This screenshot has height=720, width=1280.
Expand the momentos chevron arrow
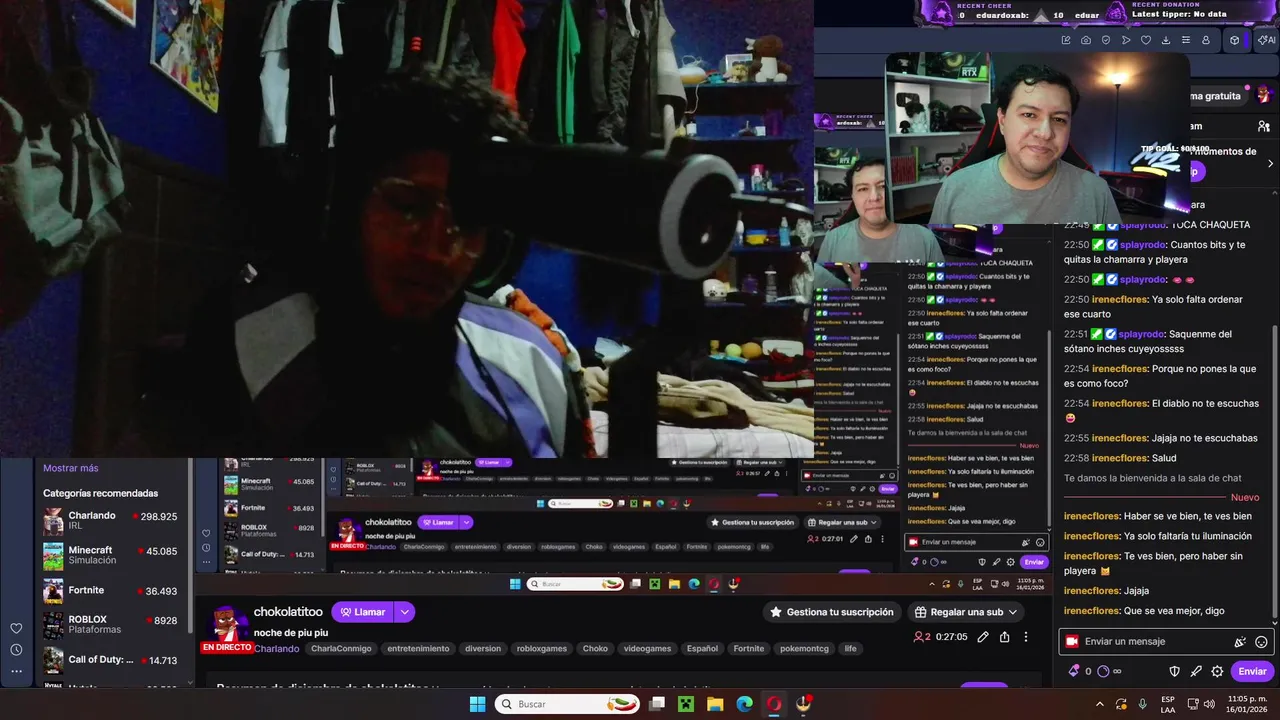(1270, 163)
